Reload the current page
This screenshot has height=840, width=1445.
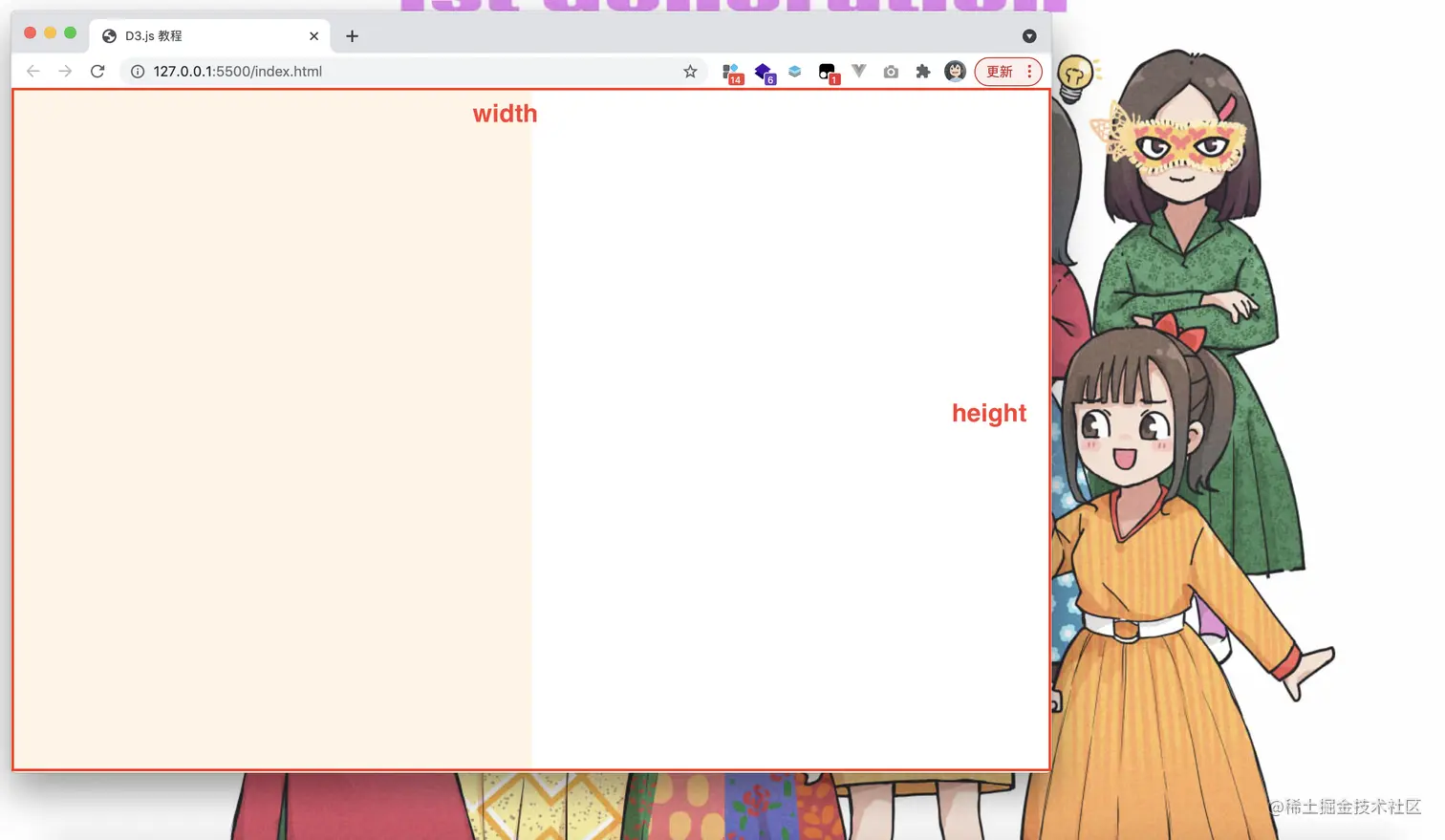[x=97, y=72]
